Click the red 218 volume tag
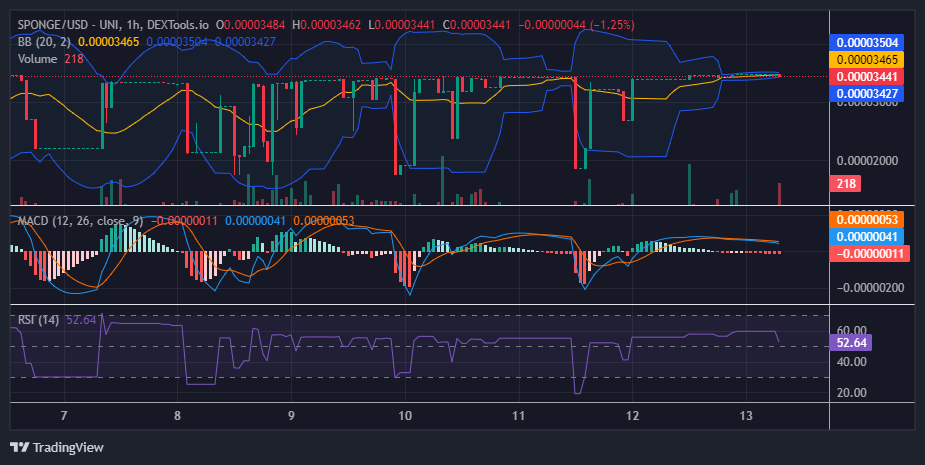This screenshot has width=925, height=465. (x=845, y=184)
